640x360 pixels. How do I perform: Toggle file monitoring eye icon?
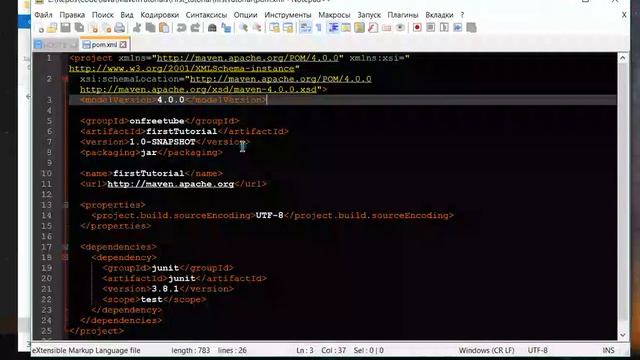(x=400, y=28)
